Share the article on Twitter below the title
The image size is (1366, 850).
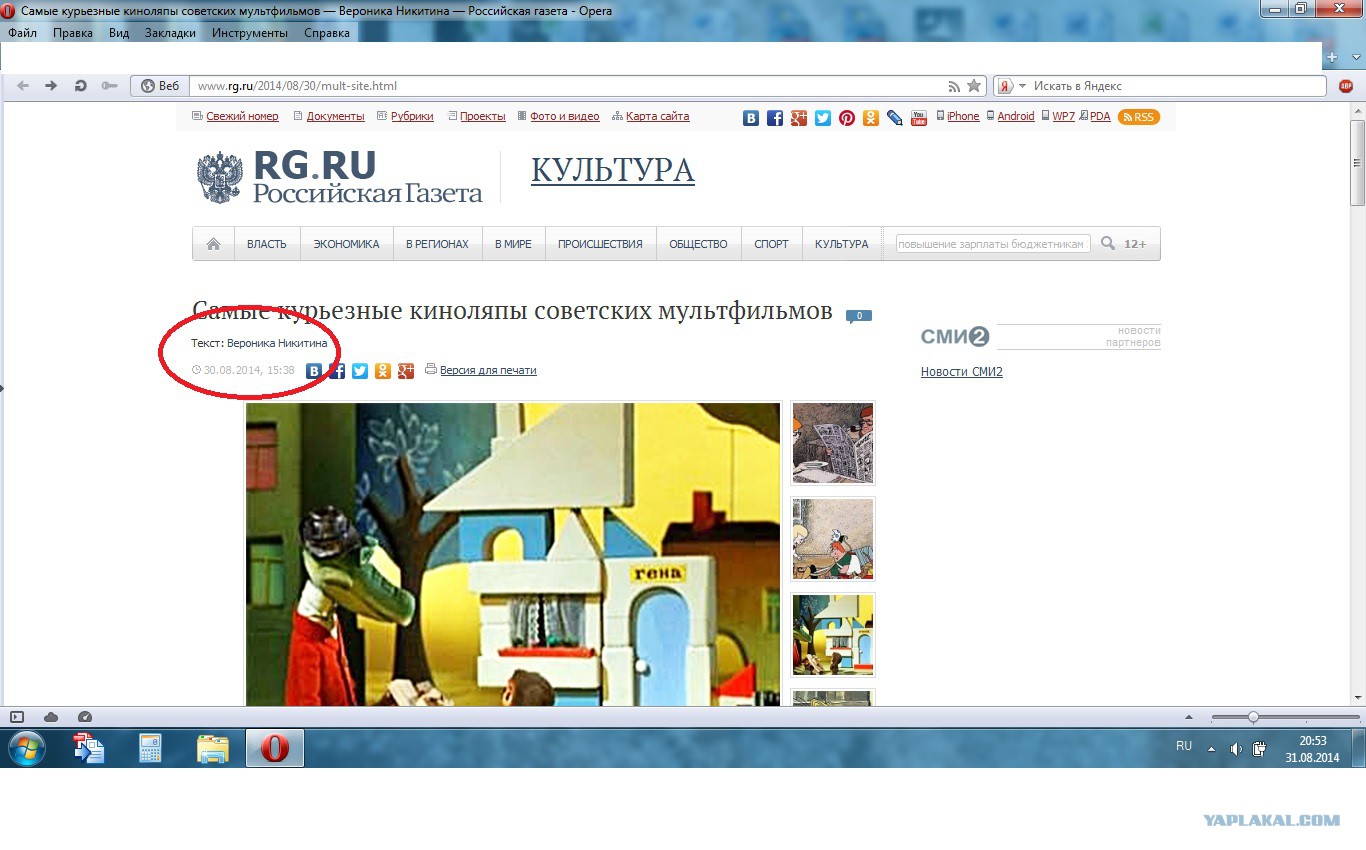[x=360, y=371]
